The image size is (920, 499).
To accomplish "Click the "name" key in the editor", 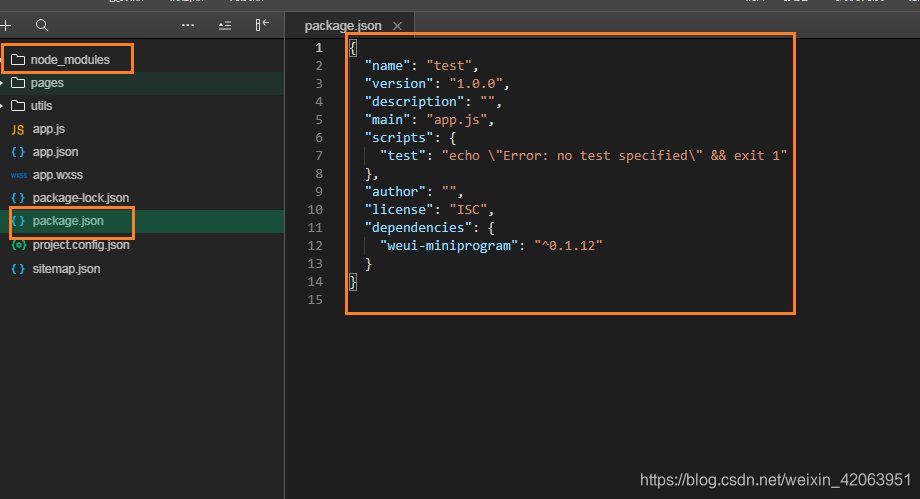I will tap(387, 66).
